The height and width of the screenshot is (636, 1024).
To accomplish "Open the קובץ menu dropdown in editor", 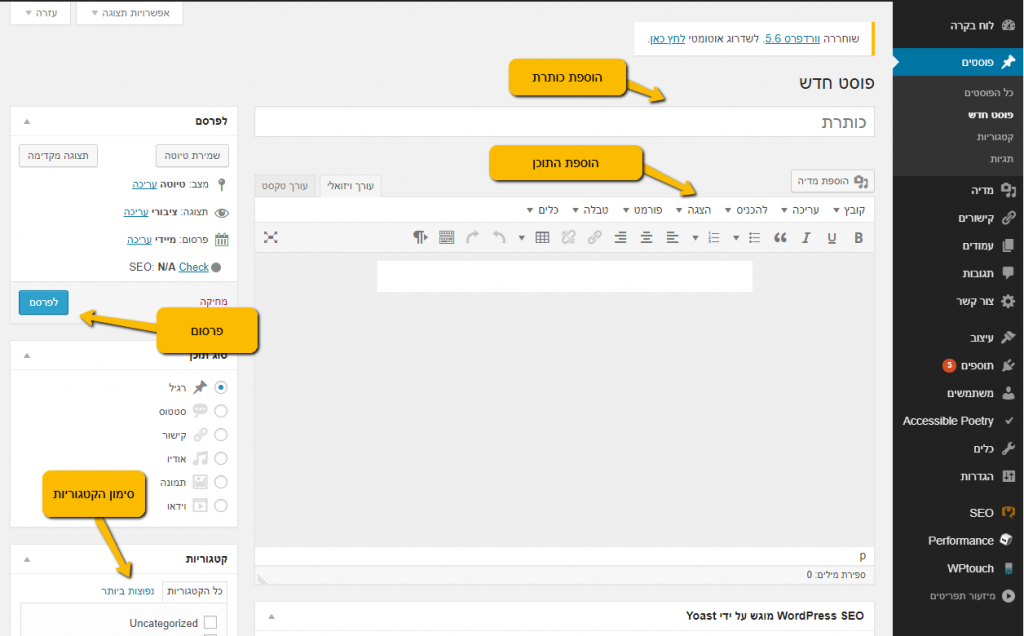I will pos(849,210).
